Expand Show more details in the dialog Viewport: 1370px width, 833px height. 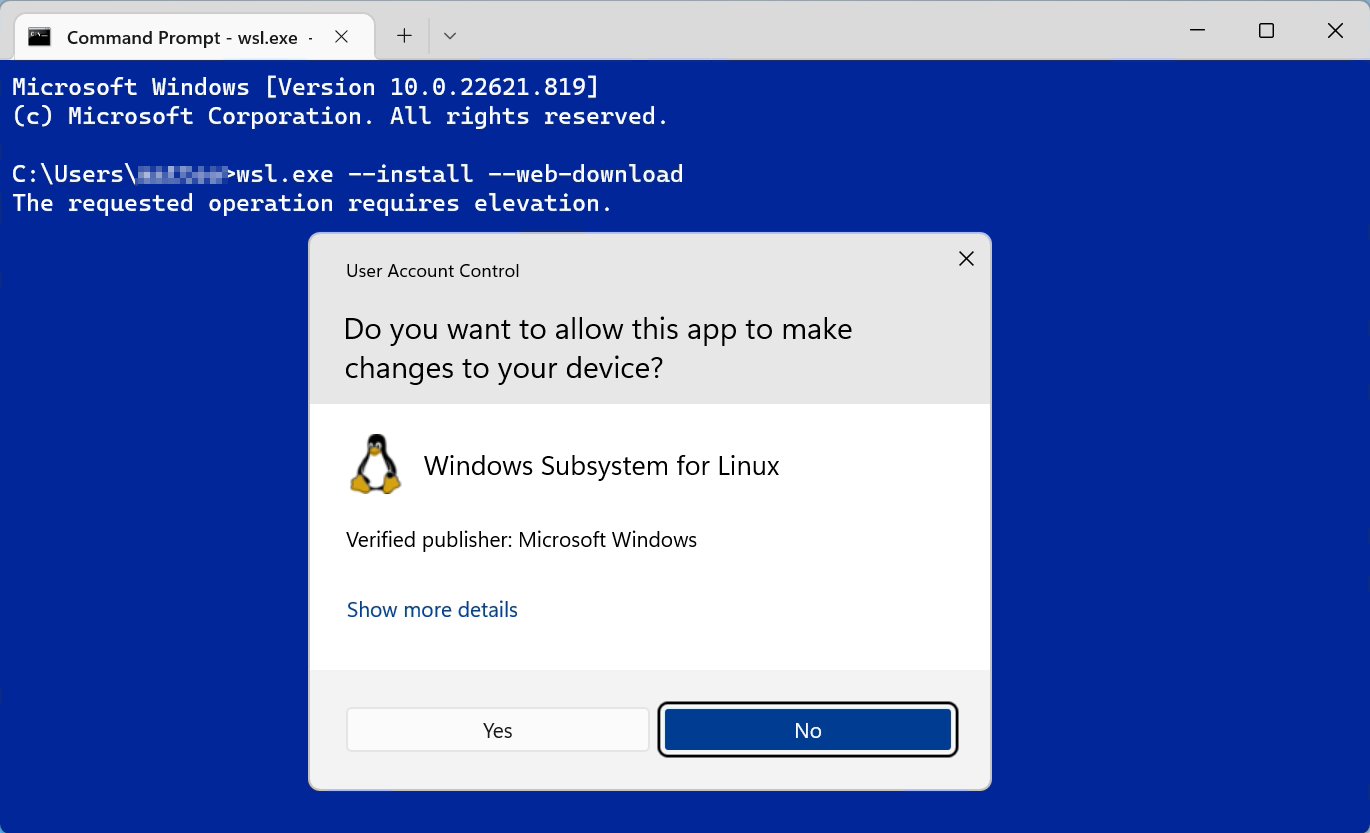click(x=431, y=609)
